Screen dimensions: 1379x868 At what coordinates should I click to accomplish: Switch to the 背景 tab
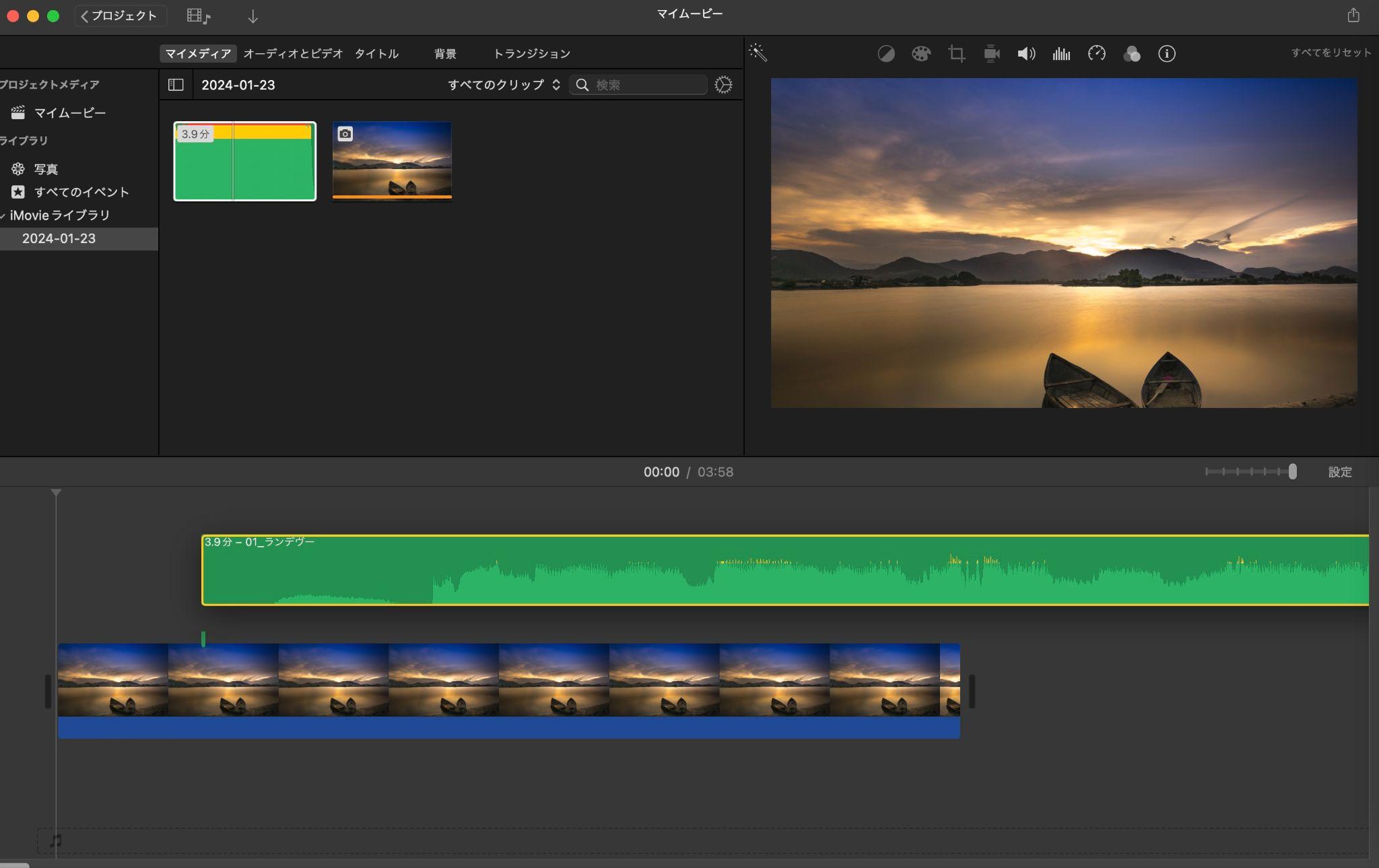point(445,54)
